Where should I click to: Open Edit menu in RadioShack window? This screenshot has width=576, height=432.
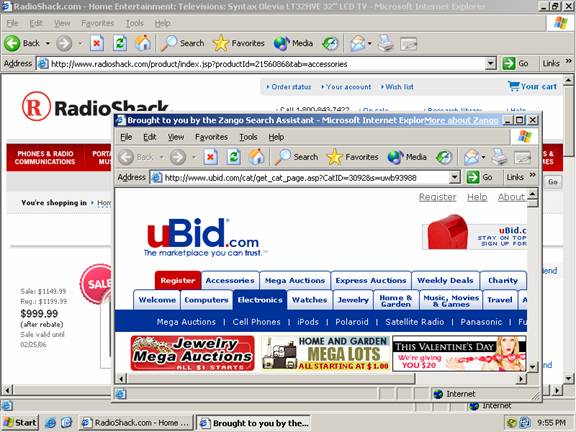(x=36, y=24)
